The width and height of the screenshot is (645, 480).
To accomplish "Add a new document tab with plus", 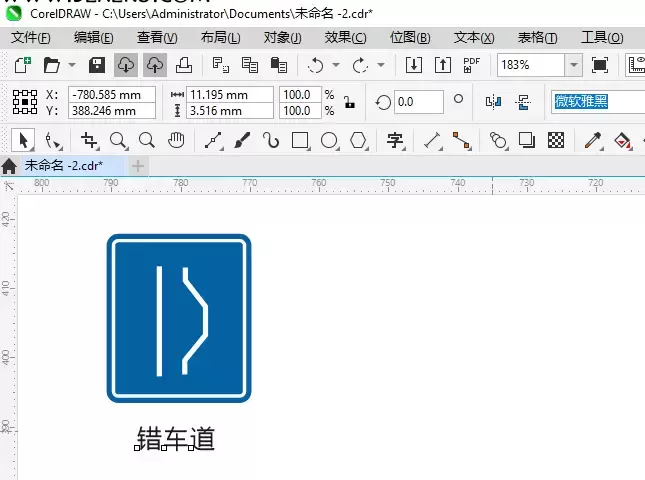I will pyautogui.click(x=138, y=166).
